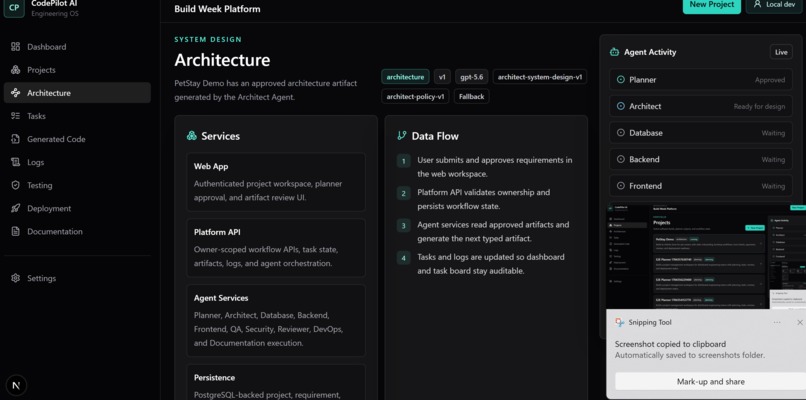Image resolution: width=806 pixels, height=400 pixels.
Task: Open Snipping Tool notification options menu
Action: click(x=777, y=322)
